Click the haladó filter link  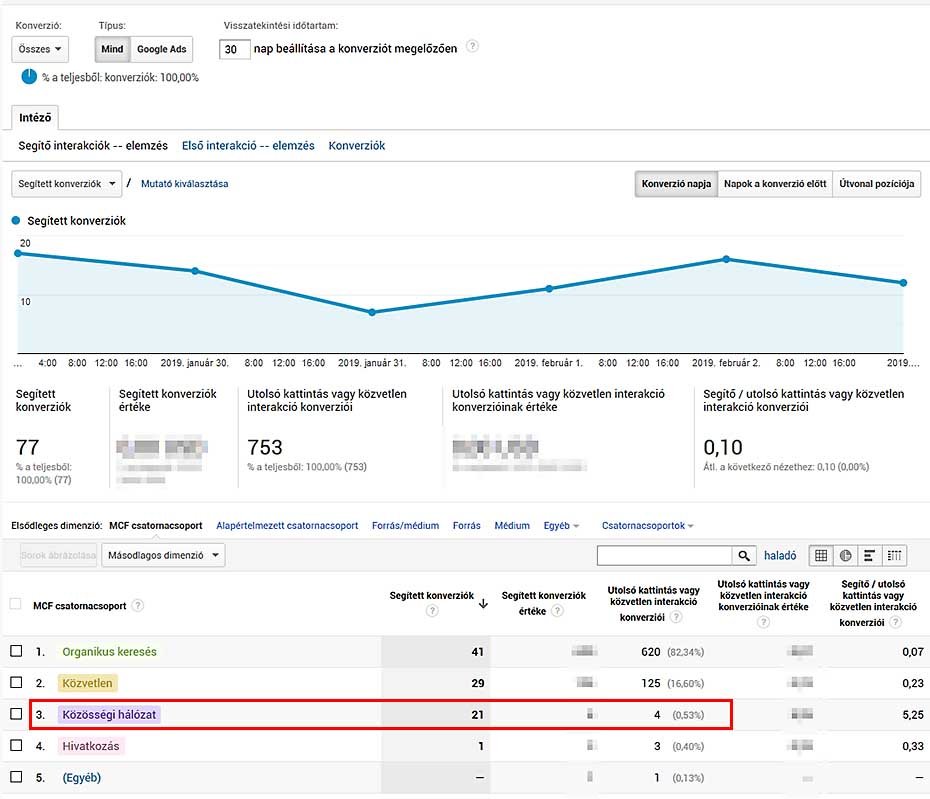tap(782, 555)
